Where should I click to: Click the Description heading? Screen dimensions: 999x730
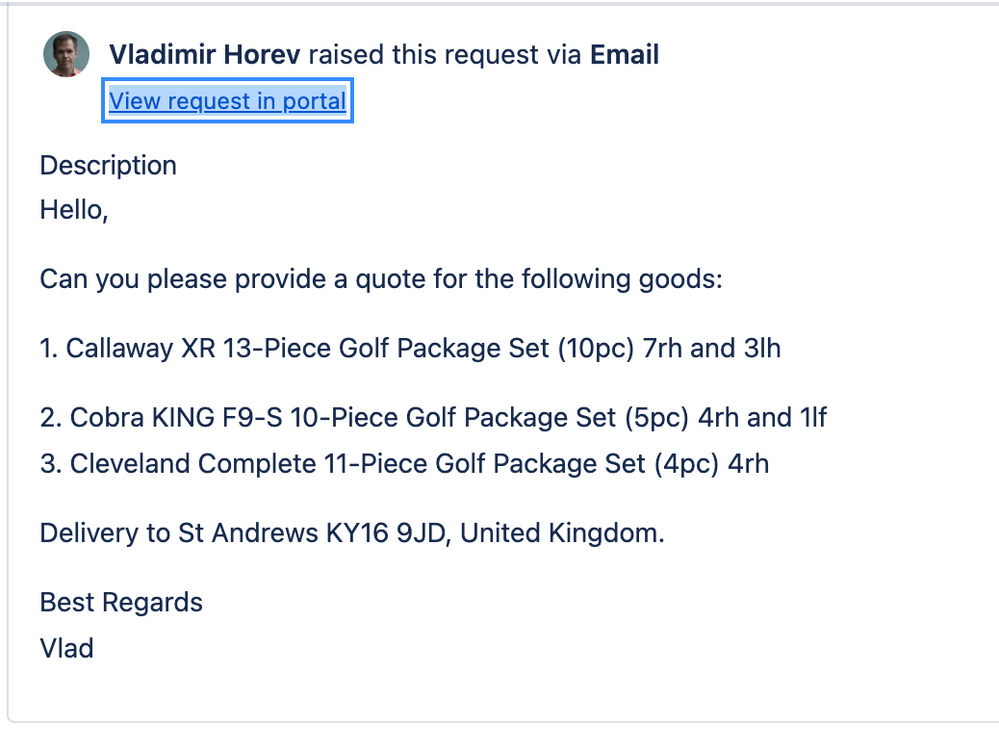[x=107, y=165]
